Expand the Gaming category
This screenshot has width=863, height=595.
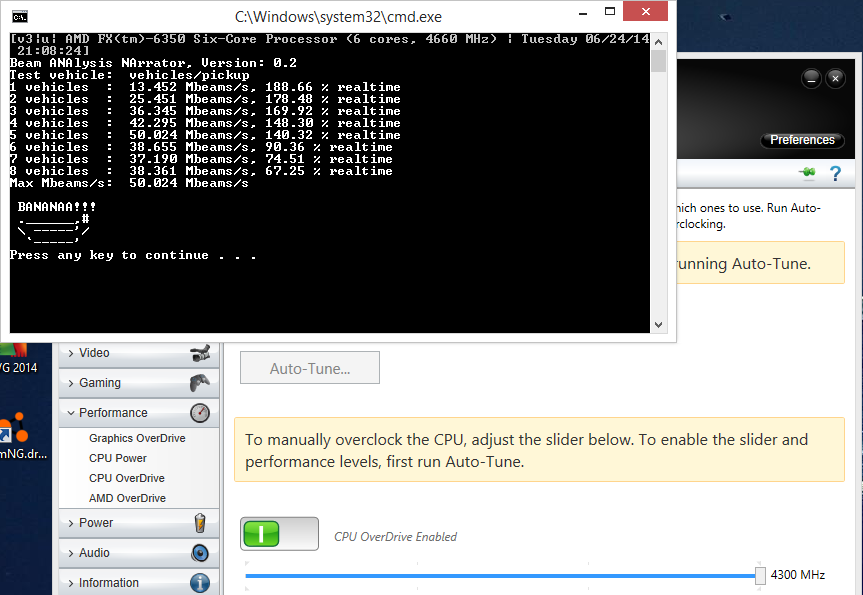pyautogui.click(x=139, y=383)
